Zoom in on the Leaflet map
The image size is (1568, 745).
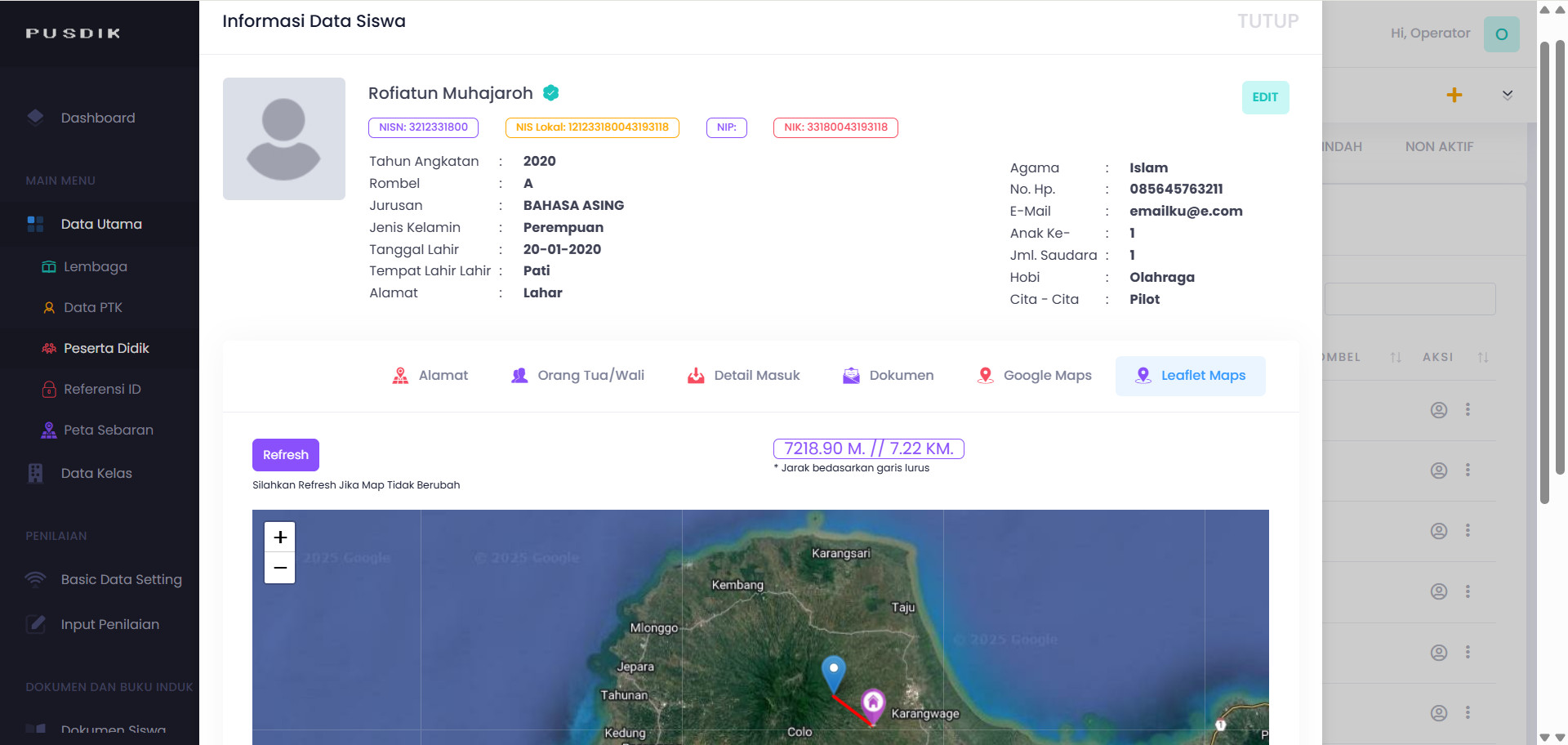pyautogui.click(x=280, y=538)
